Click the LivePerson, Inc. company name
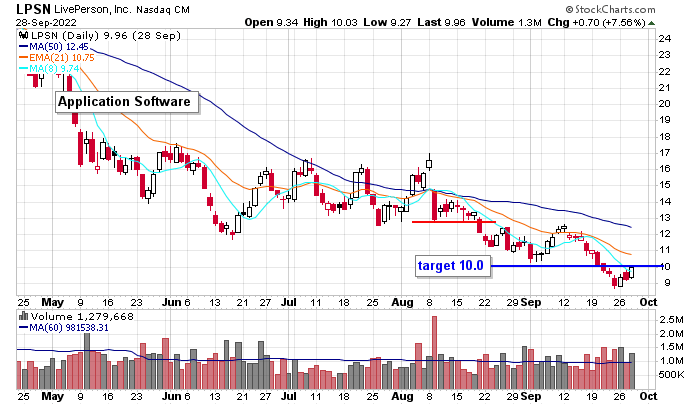Screen dimensions: 700x405 [93, 9]
